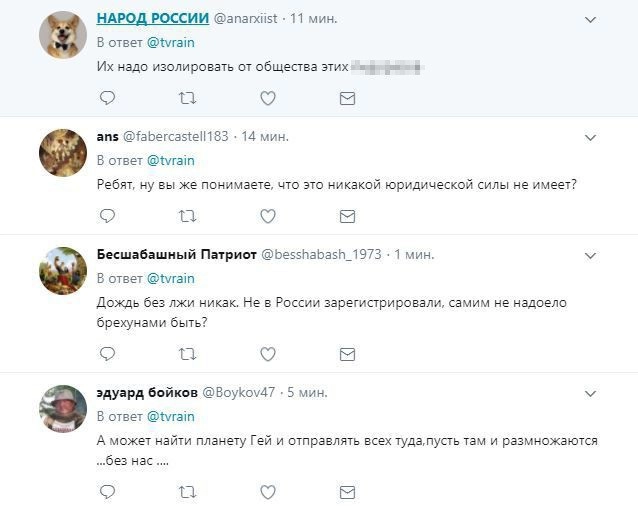Expand options chevron on эдуард бойков tweet

coord(590,393)
